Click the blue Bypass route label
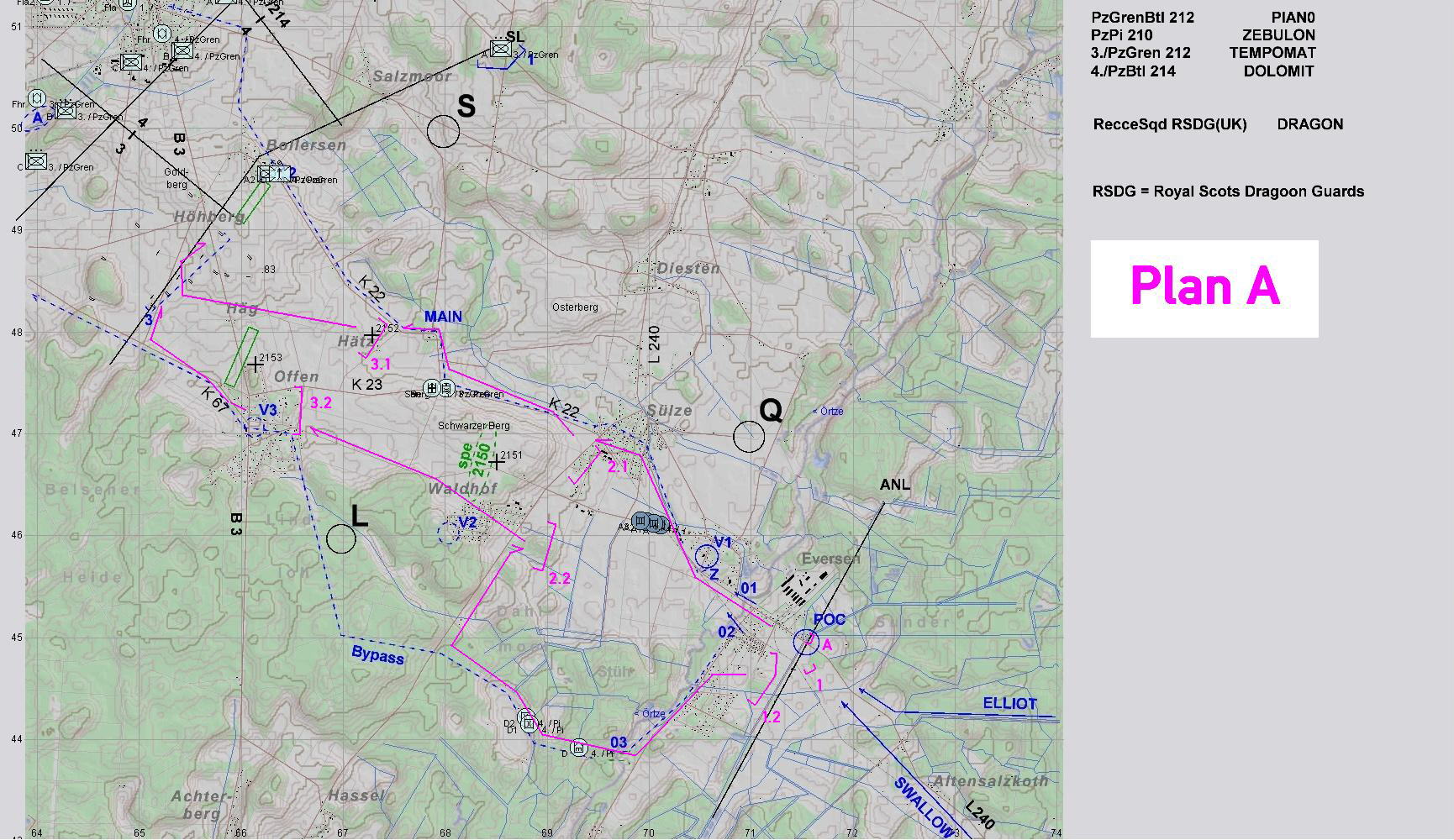1454x840 pixels. (x=377, y=655)
